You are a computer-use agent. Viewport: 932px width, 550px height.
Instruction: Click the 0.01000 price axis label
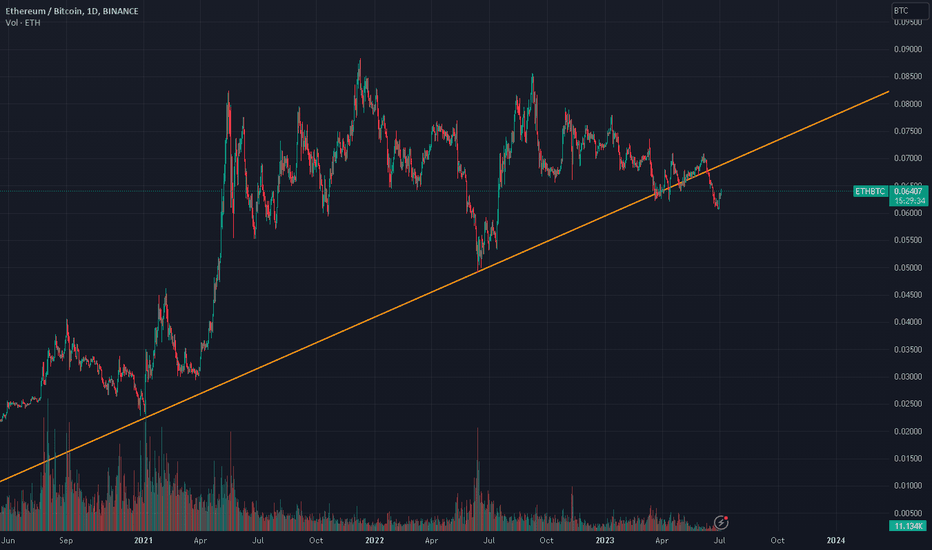click(908, 486)
